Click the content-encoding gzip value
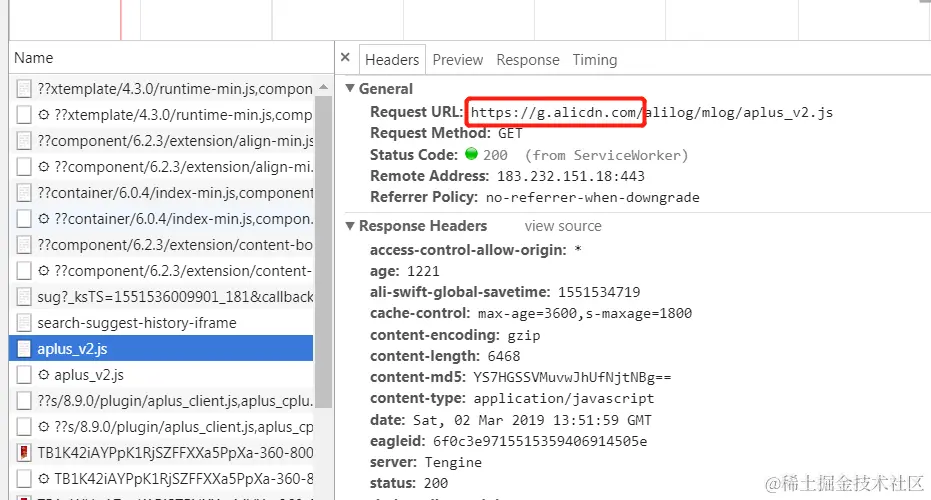 click(x=524, y=336)
